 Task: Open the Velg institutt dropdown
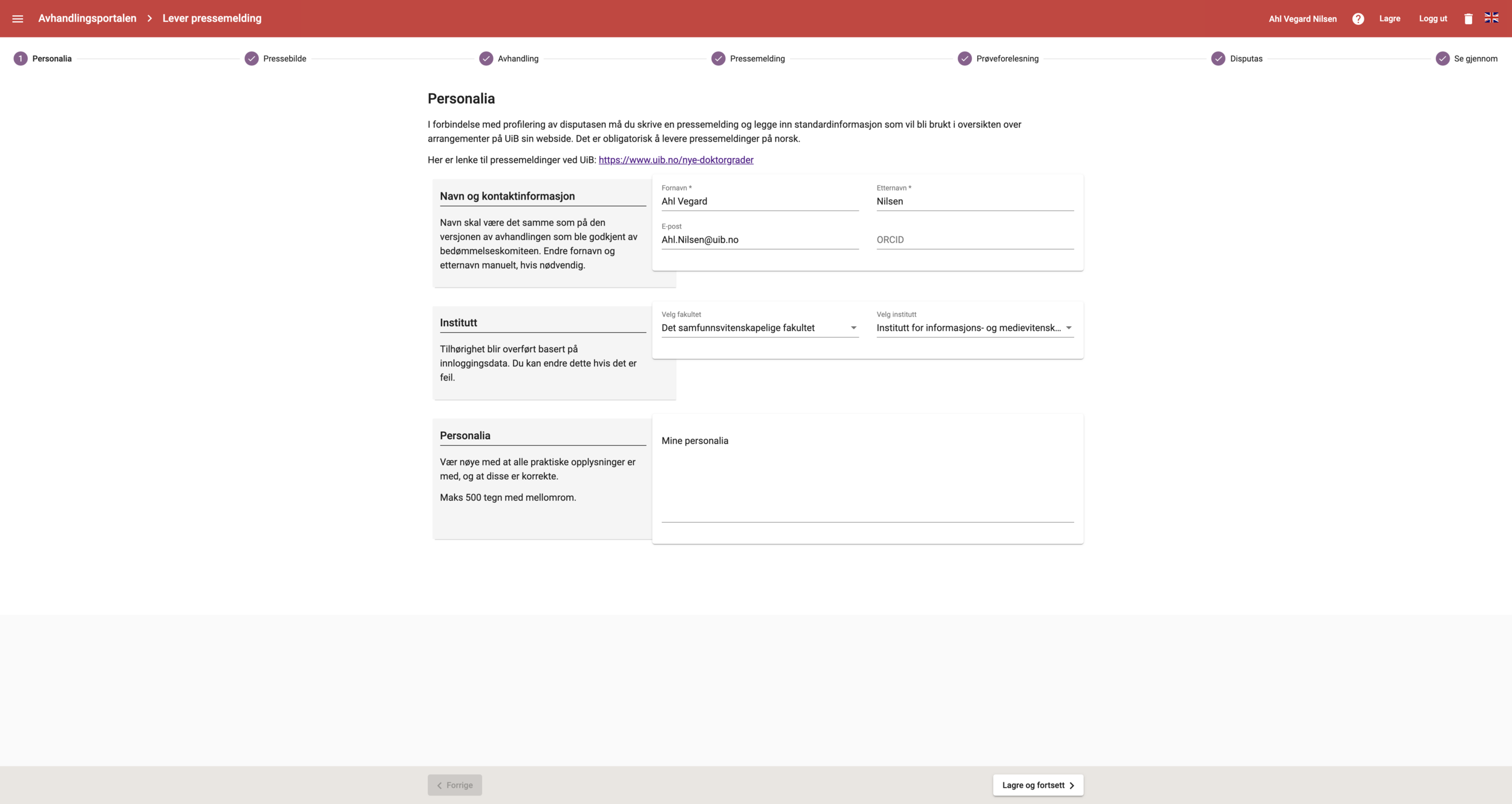click(x=974, y=328)
